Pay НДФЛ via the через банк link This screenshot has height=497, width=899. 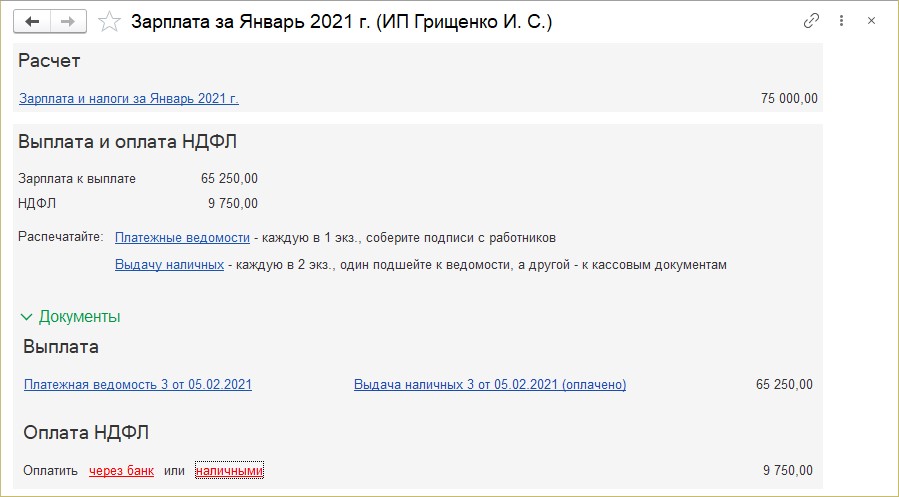122,471
